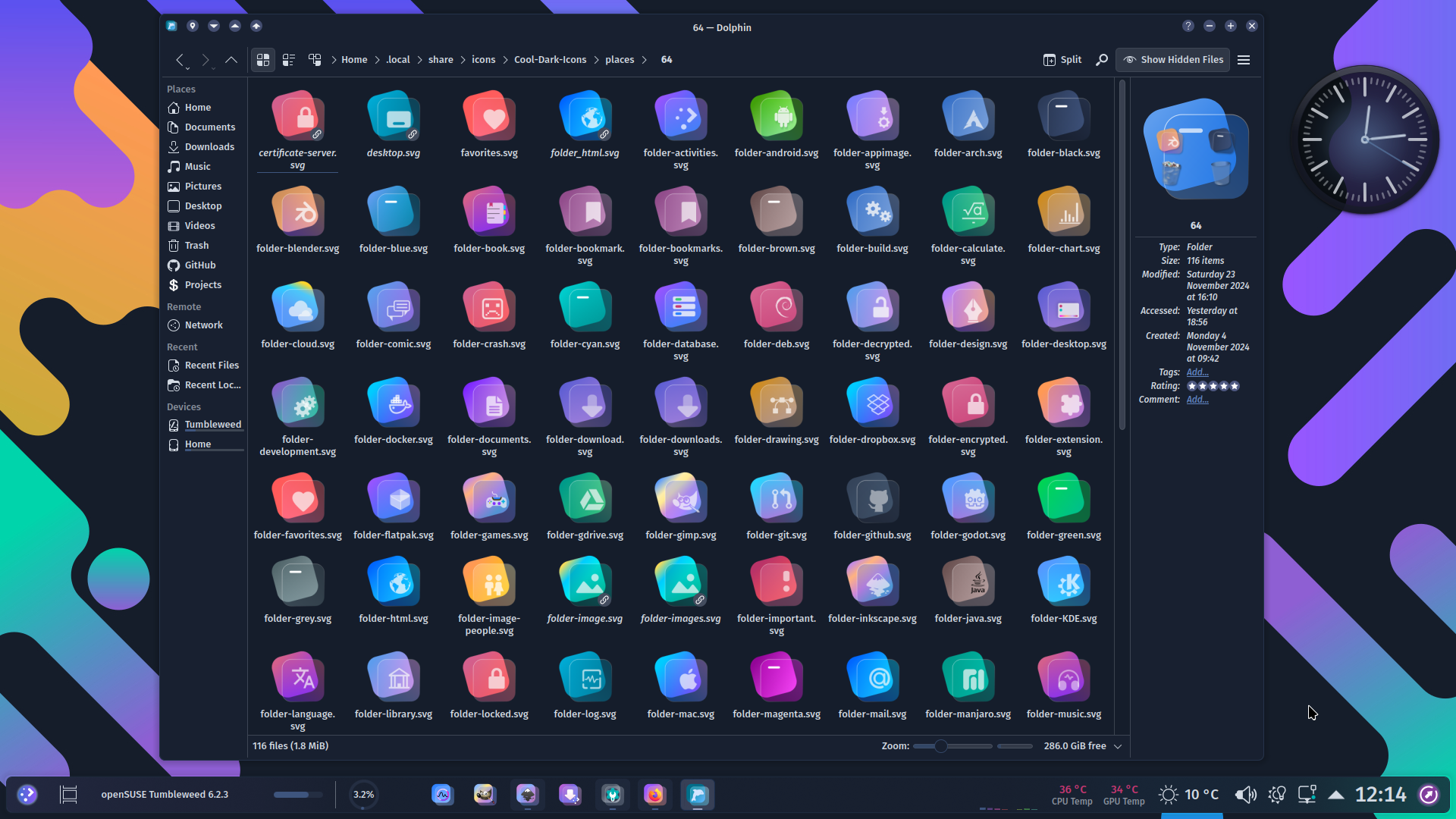
Task: Select folder-manjaro.svg file
Action: coord(968,686)
